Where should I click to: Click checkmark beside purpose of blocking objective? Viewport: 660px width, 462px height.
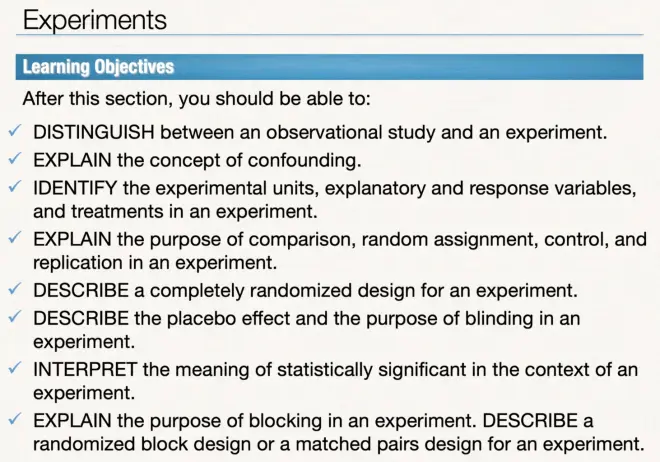click(x=14, y=419)
